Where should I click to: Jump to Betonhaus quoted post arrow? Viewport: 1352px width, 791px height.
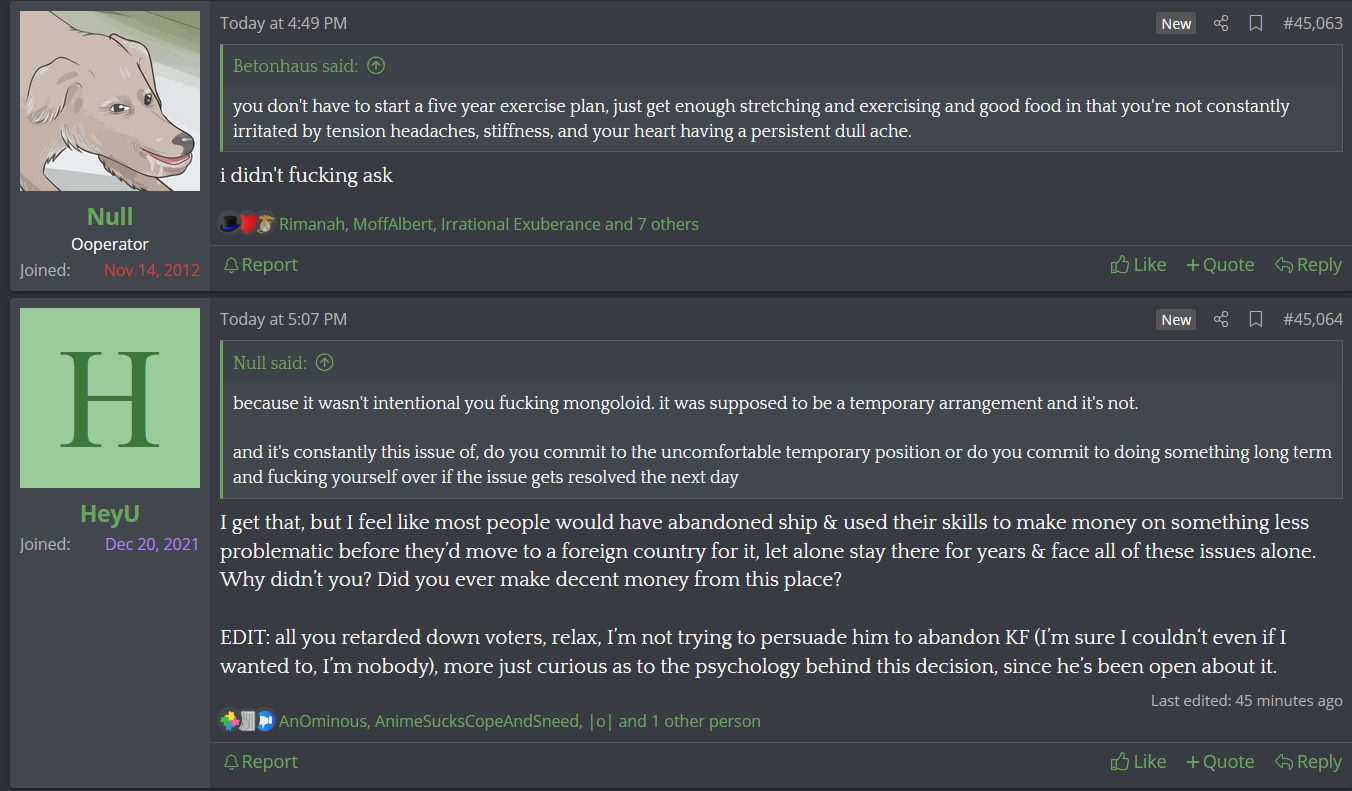click(x=376, y=66)
